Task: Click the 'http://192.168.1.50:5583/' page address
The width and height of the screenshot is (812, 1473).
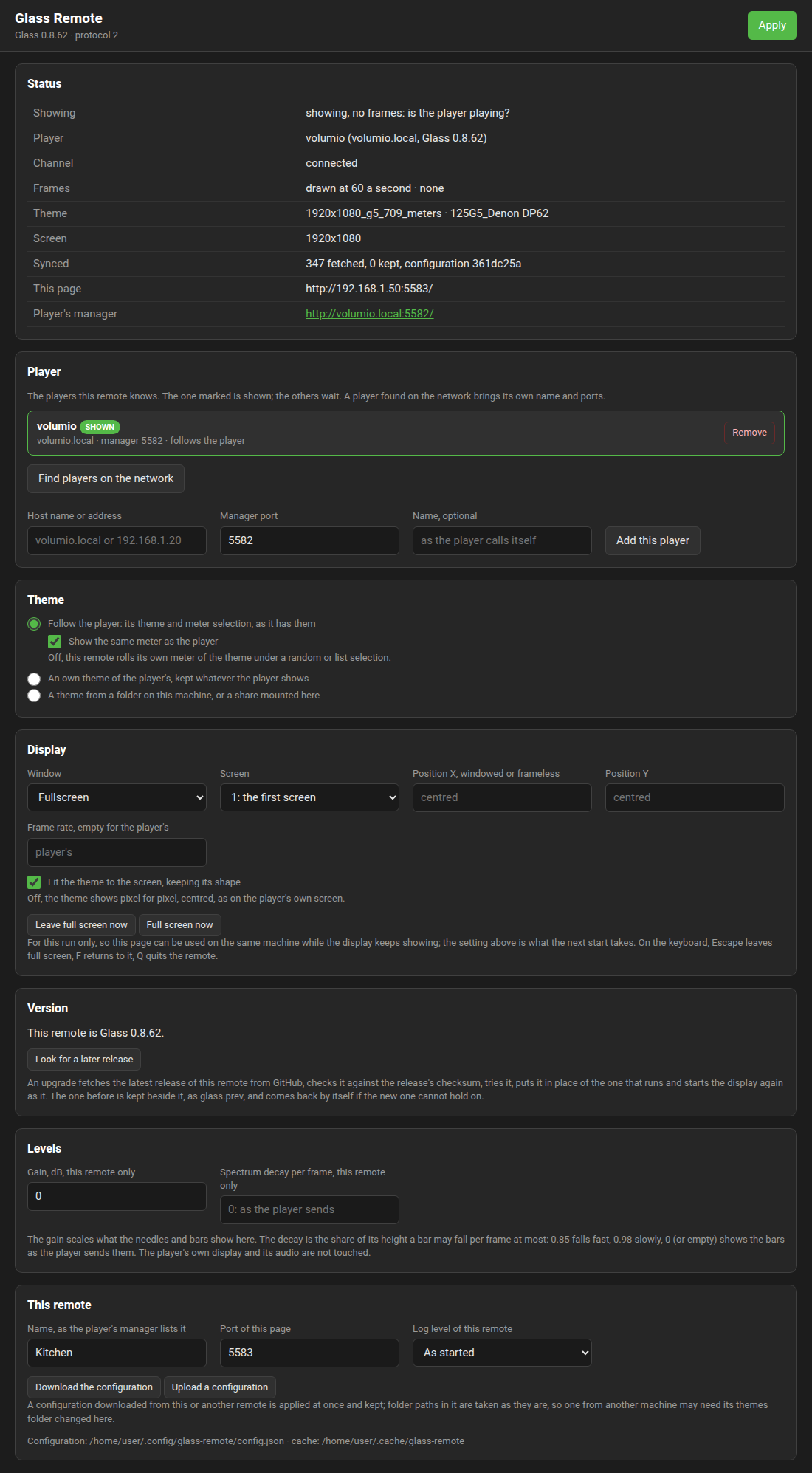Action: click(369, 289)
